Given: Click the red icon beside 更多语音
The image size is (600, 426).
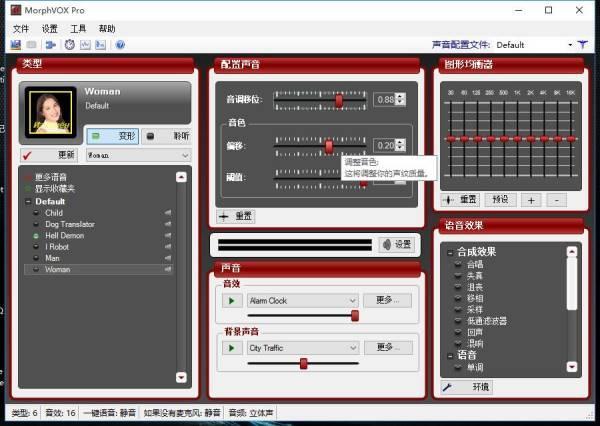Looking at the screenshot, I should click(28, 177).
